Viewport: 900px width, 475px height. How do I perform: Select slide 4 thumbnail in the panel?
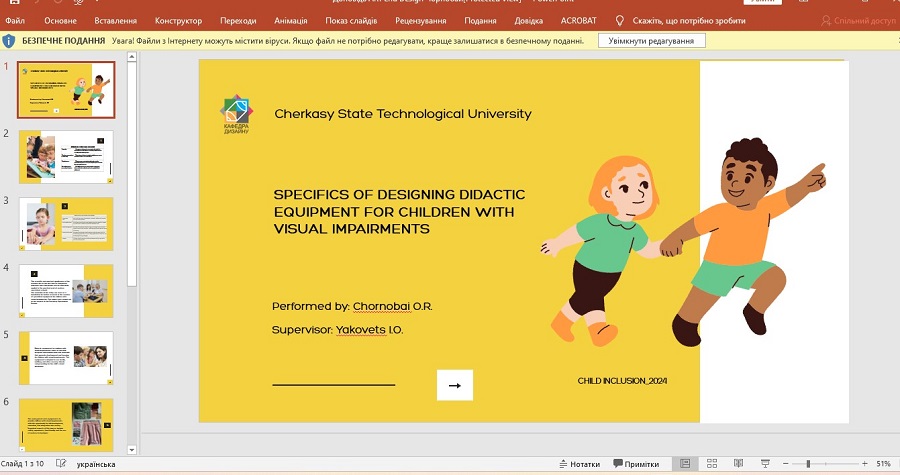[x=66, y=291]
